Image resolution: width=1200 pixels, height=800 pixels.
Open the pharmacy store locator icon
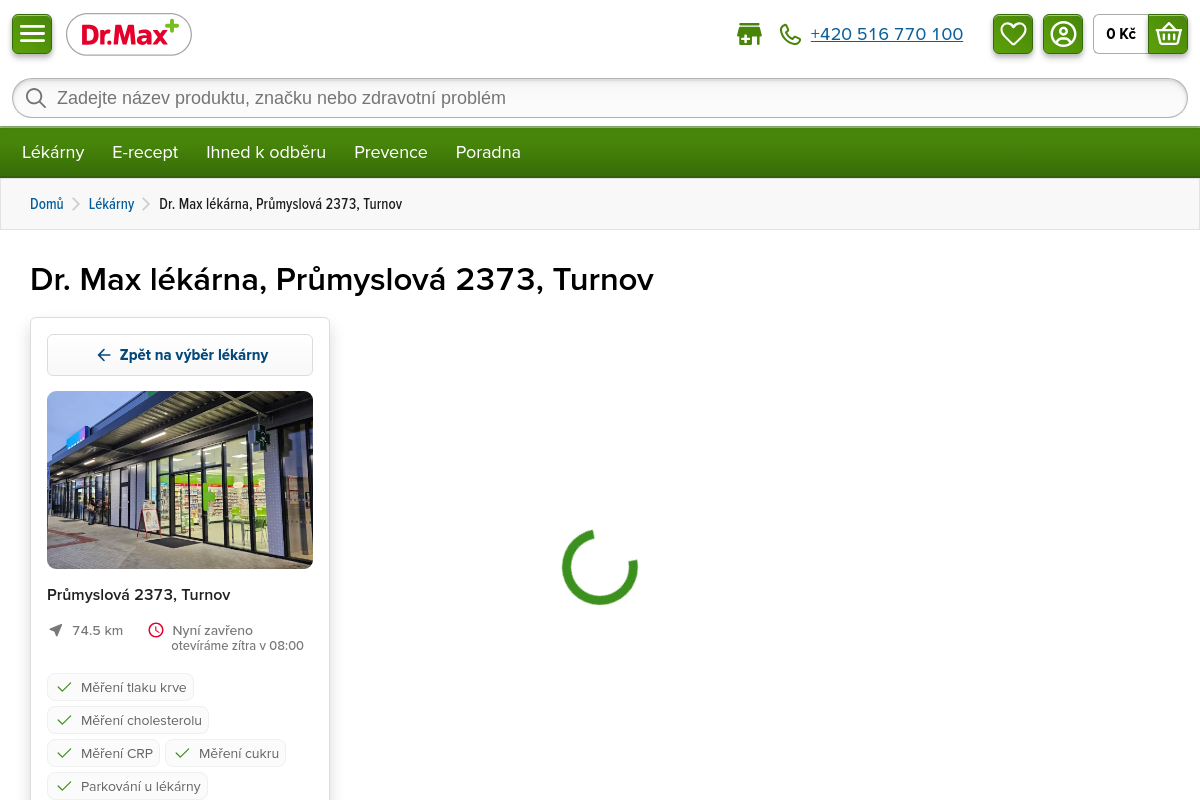[749, 35]
